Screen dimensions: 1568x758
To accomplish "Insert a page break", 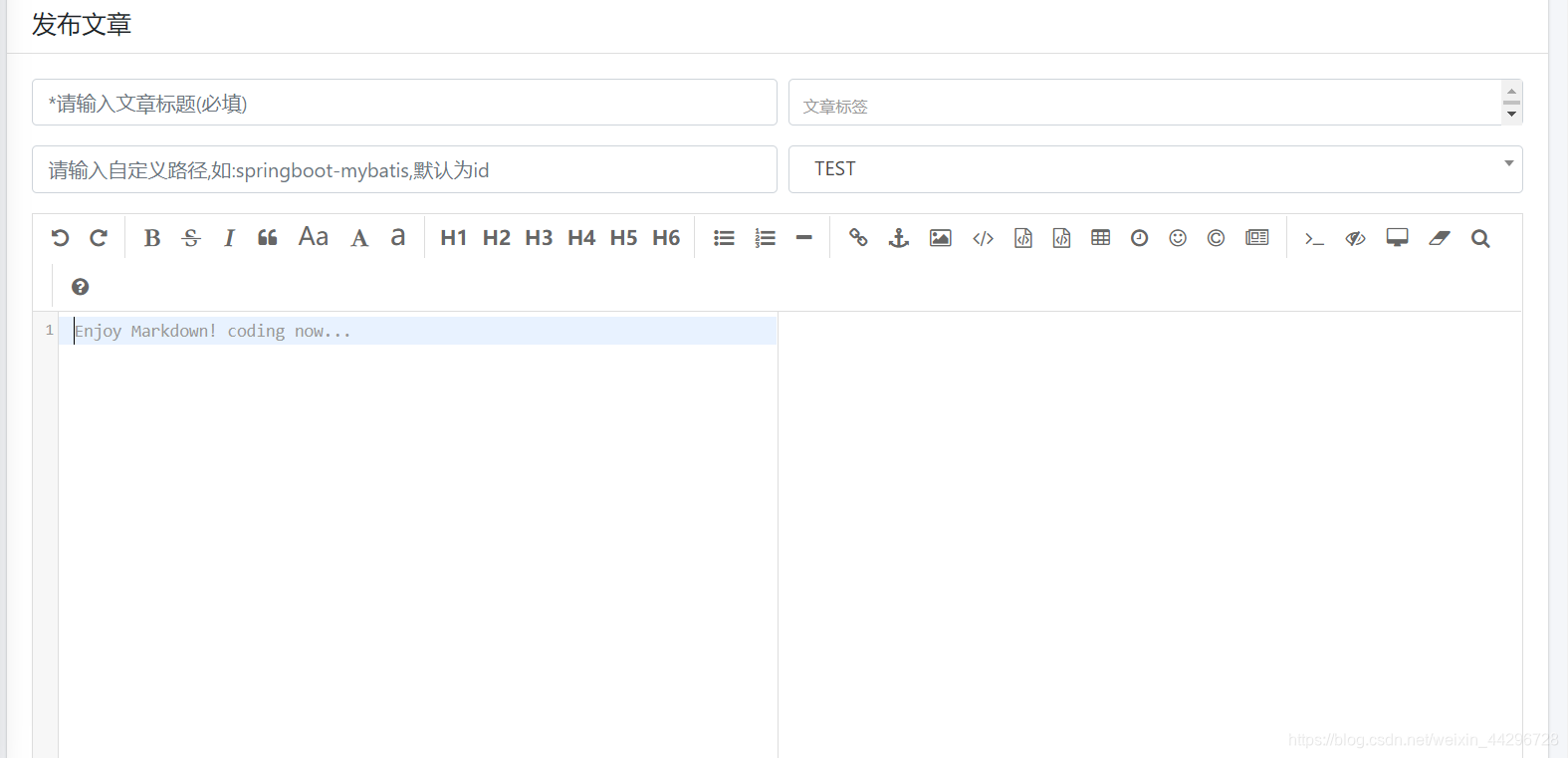I will (x=1257, y=238).
